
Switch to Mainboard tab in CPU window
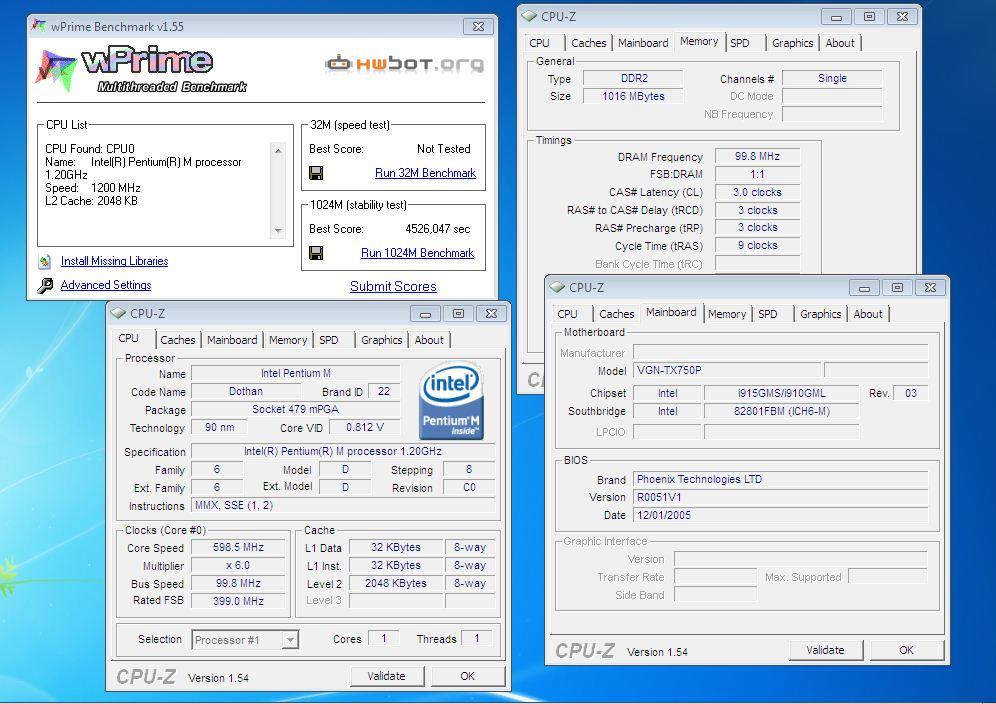coord(232,340)
